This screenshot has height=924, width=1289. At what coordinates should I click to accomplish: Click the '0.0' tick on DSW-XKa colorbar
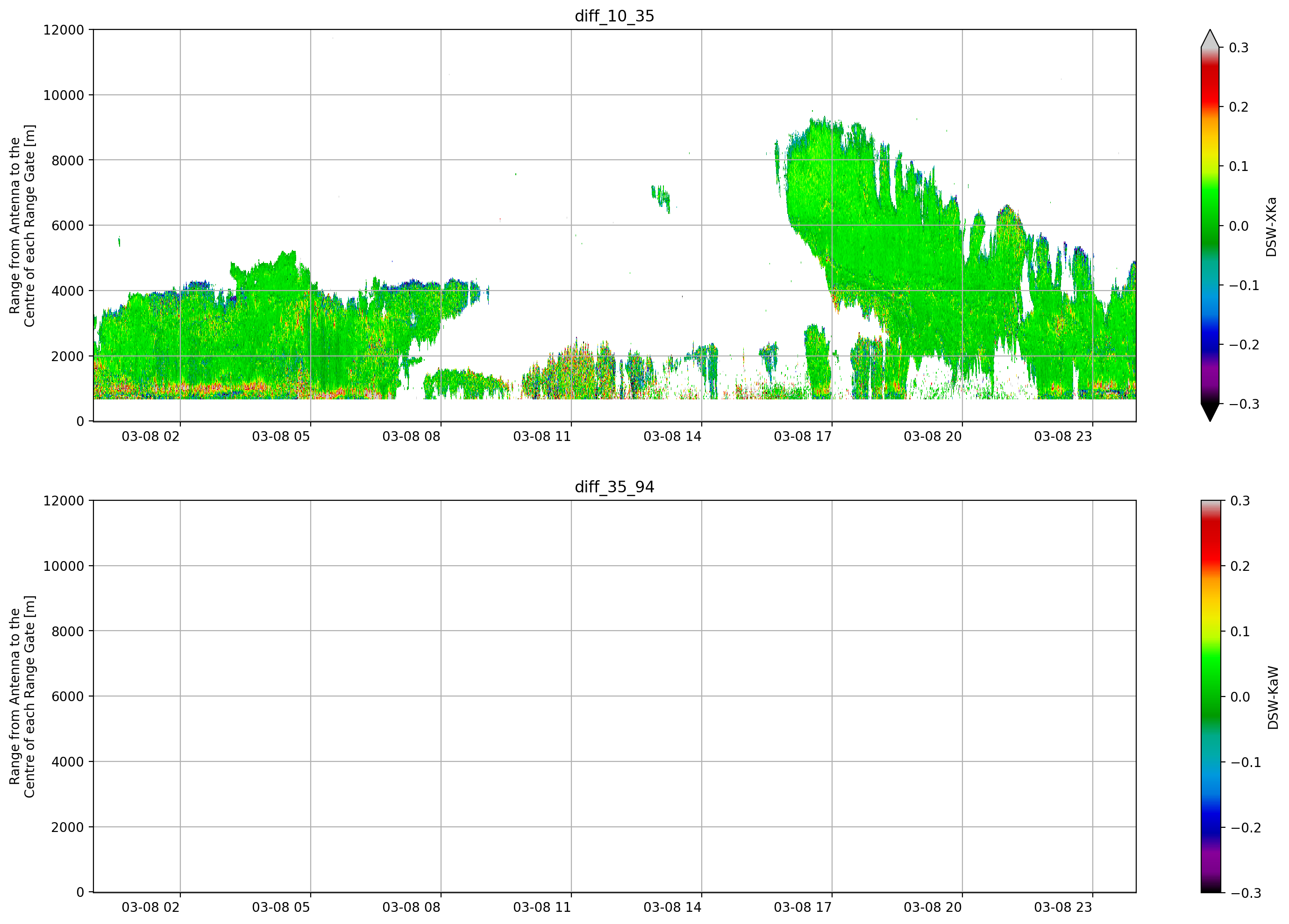tap(1239, 226)
